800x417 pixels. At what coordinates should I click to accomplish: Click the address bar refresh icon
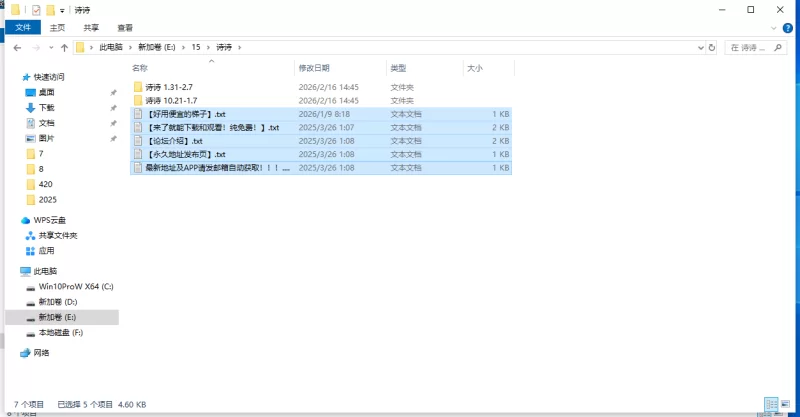[711, 47]
